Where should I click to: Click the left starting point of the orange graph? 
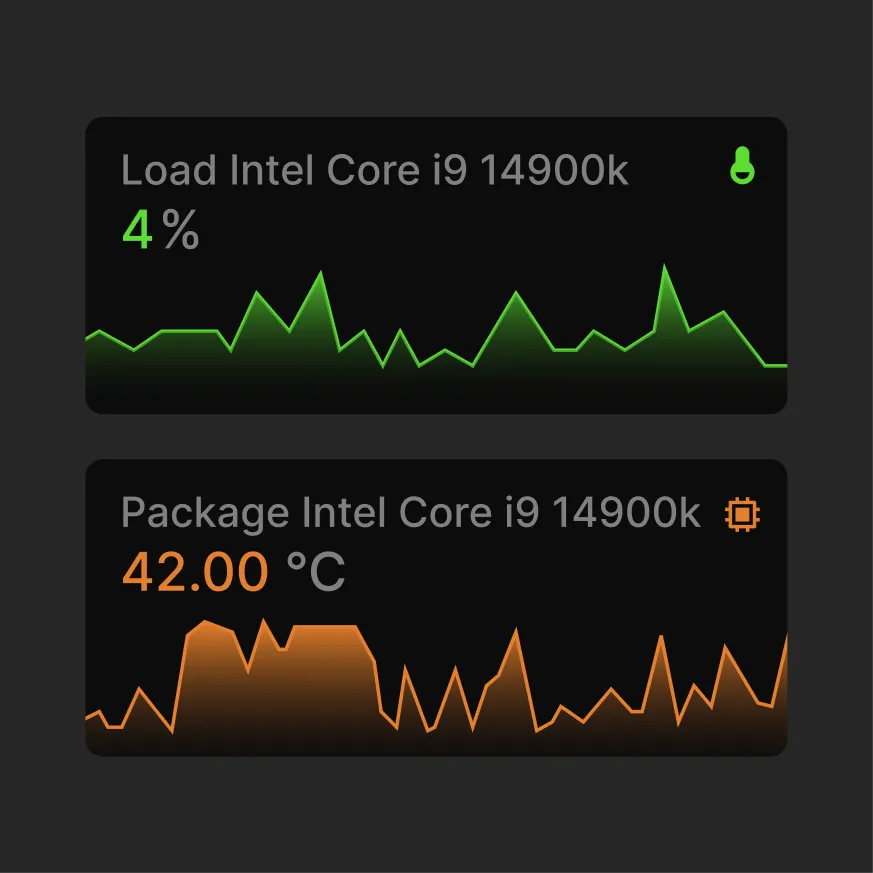click(x=88, y=718)
